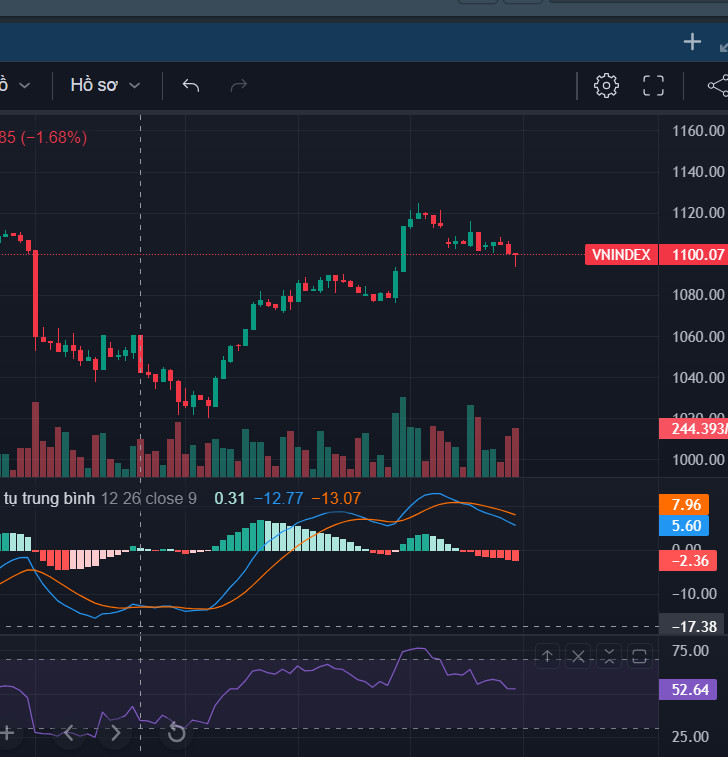
Task: Add a new tab with plus icon
Action: click(692, 41)
